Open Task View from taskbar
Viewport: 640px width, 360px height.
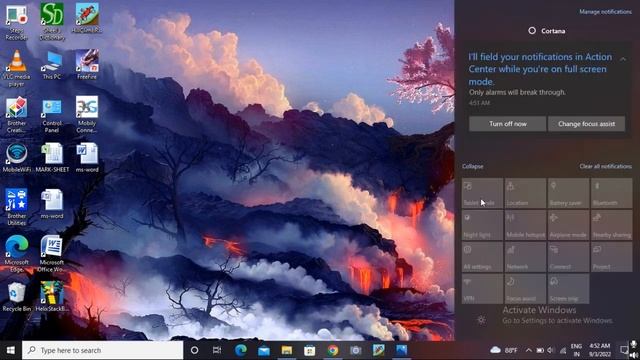pos(217,350)
